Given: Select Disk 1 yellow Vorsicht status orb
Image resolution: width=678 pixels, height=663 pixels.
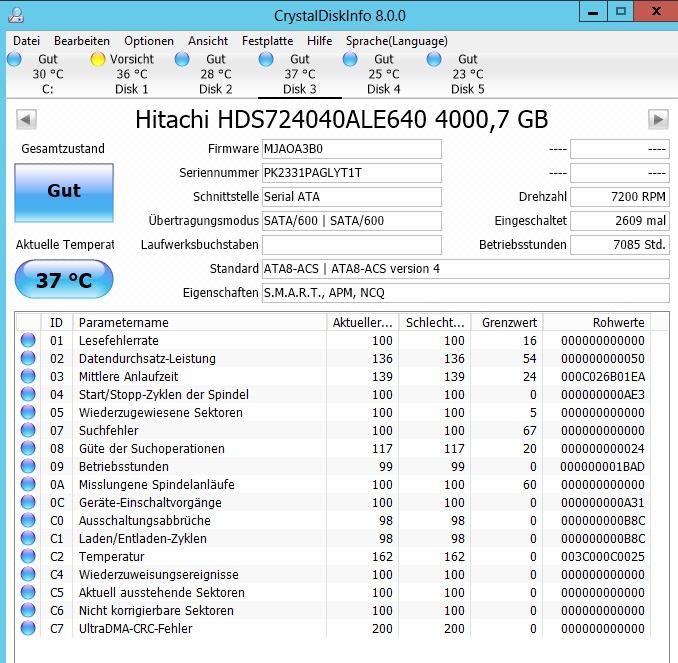Looking at the screenshot, I should pyautogui.click(x=98, y=59).
